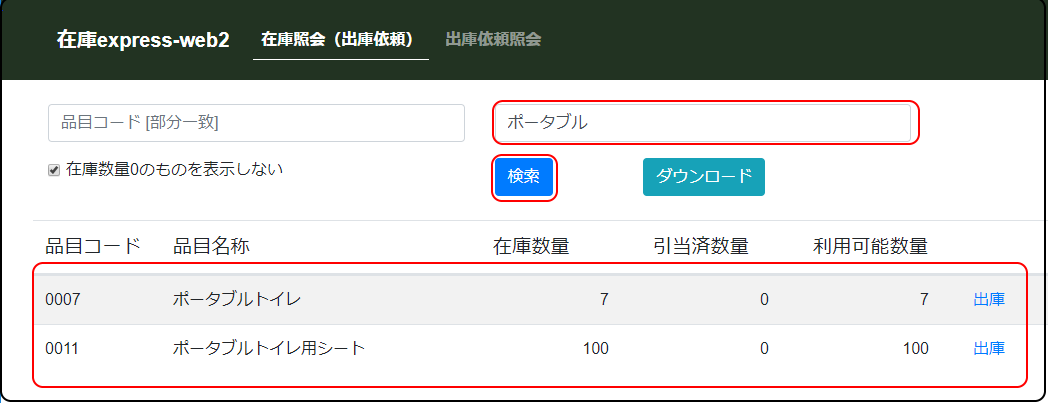Open the 出庫依頼照会 tab
This screenshot has width=1048, height=403.
tap(493, 40)
